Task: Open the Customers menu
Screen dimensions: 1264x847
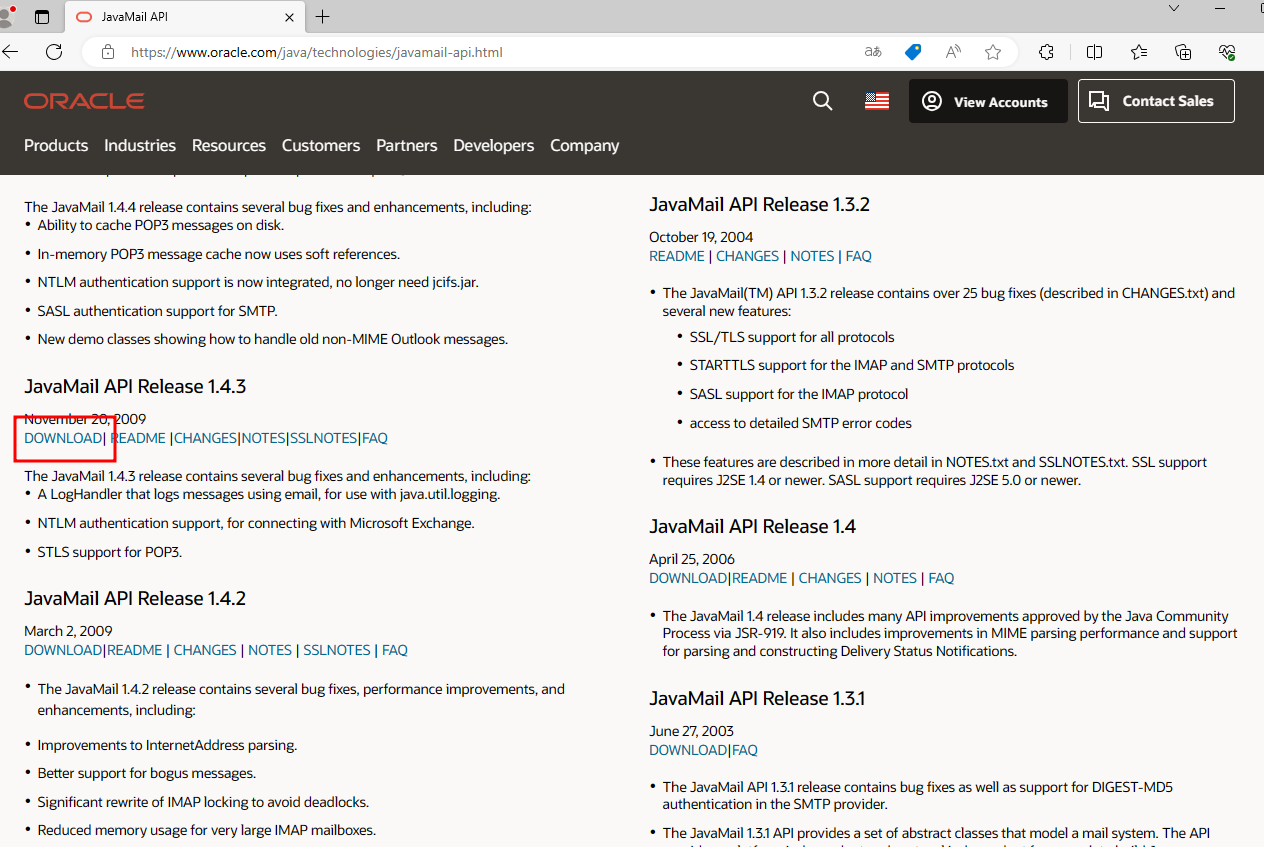Action: coord(321,145)
